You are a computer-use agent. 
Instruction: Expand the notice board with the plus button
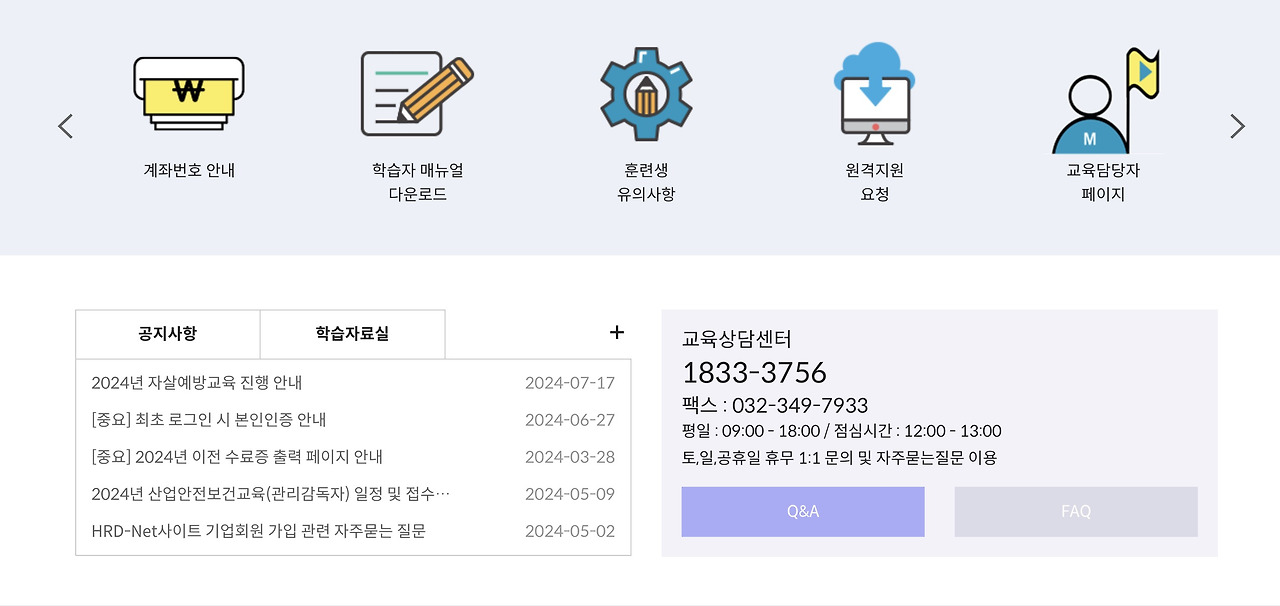click(617, 332)
